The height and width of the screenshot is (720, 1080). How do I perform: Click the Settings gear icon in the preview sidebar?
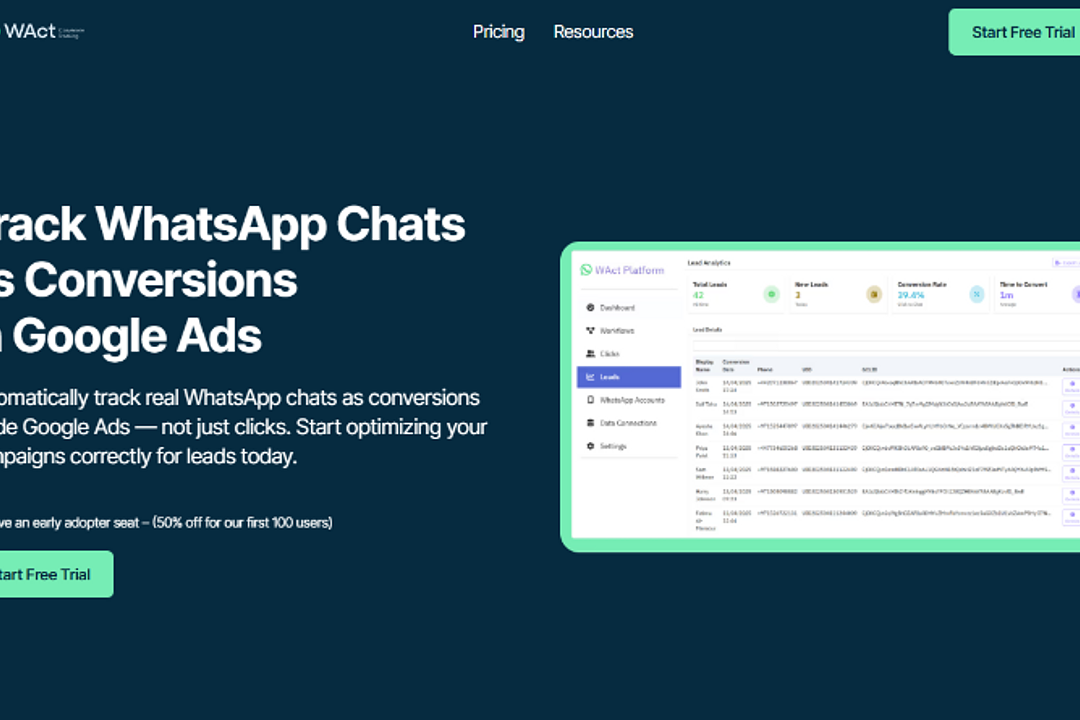point(590,446)
